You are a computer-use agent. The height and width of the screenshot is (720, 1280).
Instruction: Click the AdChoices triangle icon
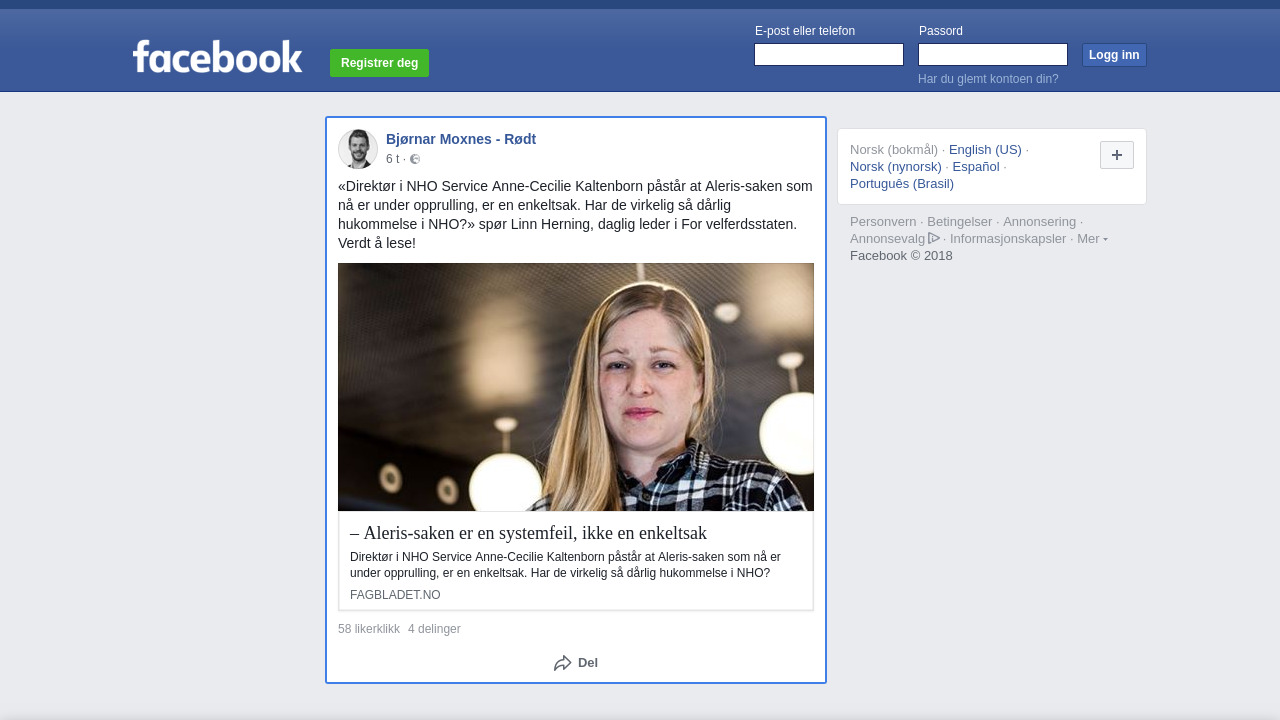pyautogui.click(x=934, y=238)
